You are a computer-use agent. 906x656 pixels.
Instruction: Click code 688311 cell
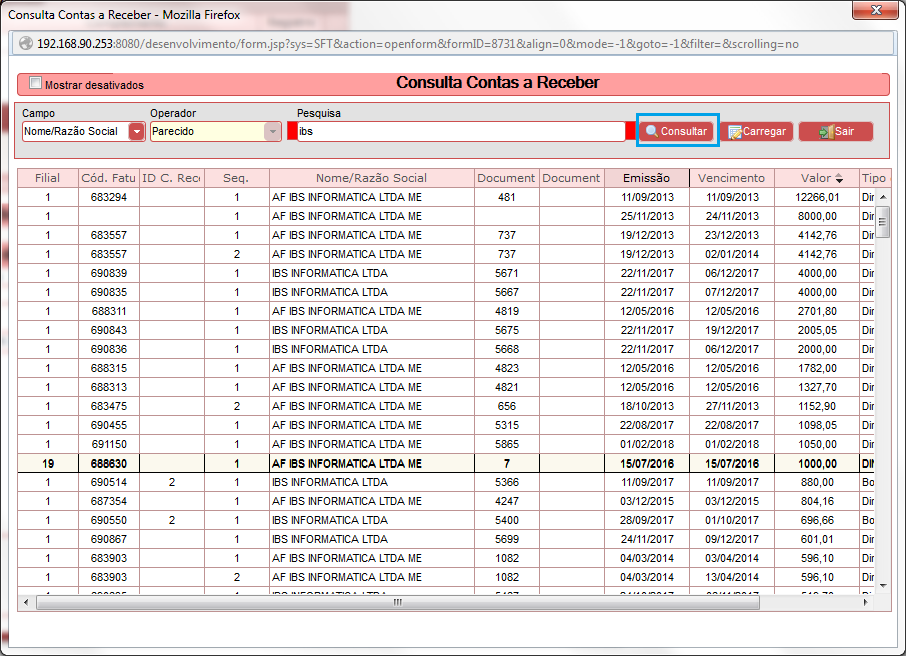[x=109, y=311]
